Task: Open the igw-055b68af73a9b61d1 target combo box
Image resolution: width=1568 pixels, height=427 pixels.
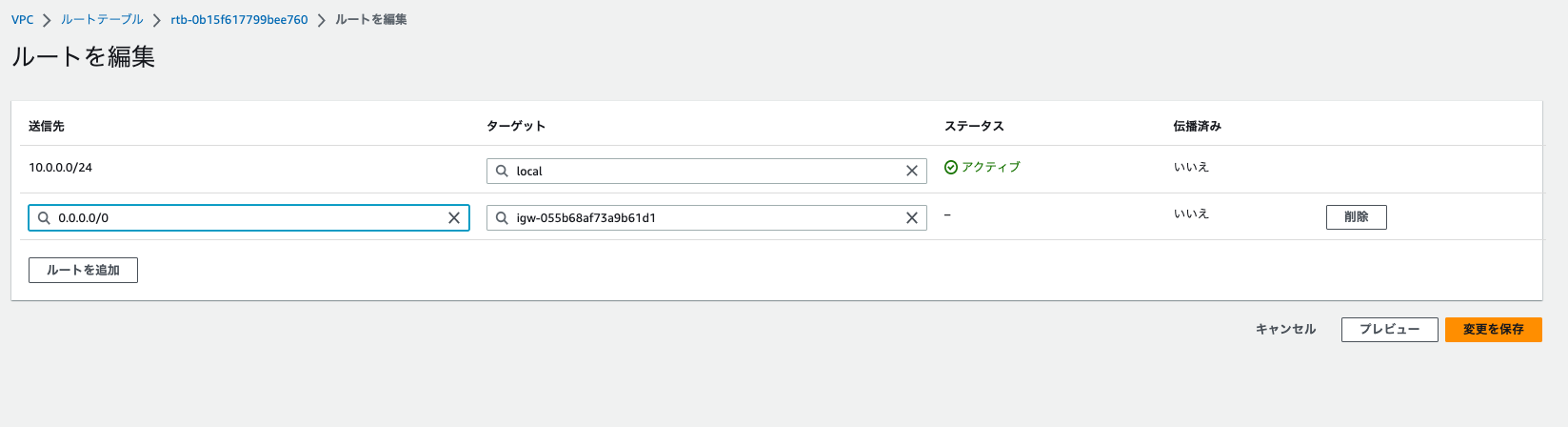Action: (705, 218)
